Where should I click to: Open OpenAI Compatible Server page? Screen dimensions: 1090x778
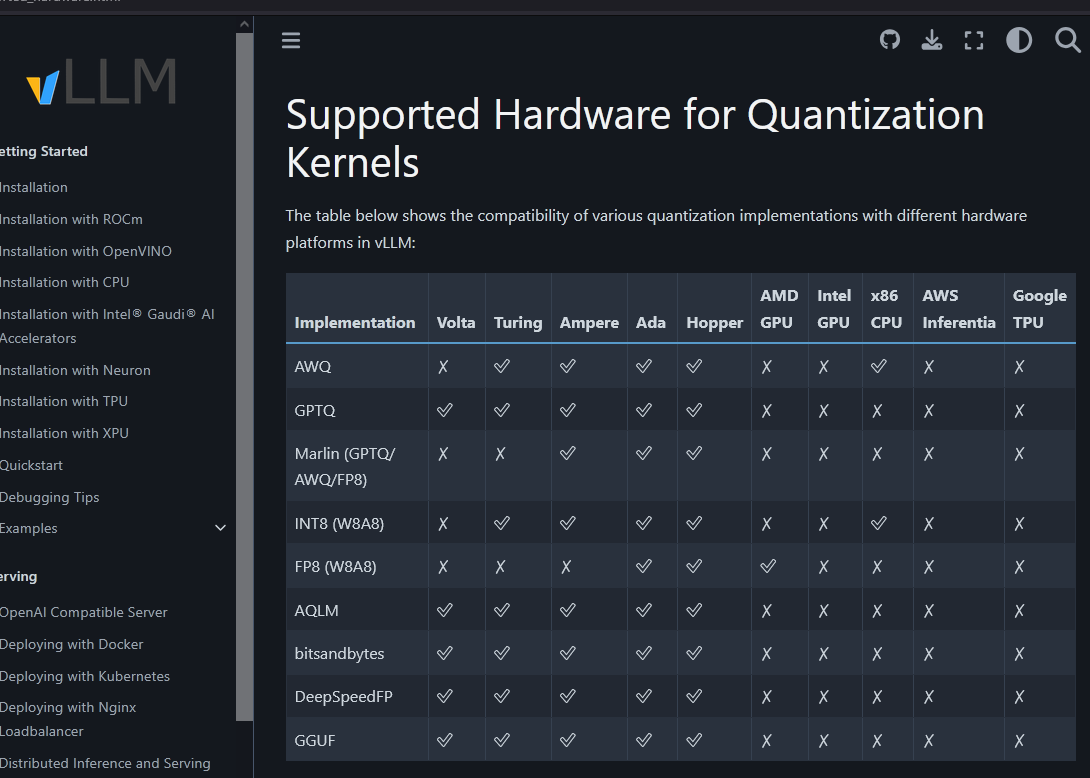point(84,612)
